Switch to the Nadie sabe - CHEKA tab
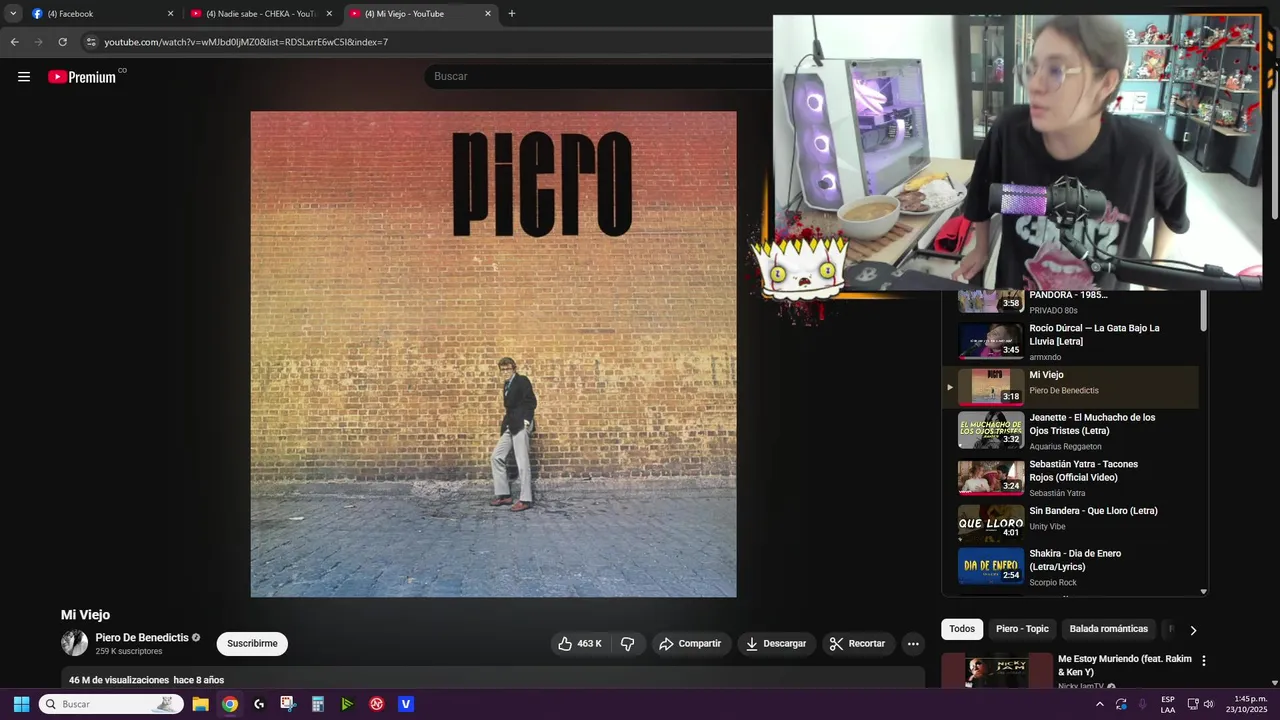 (x=261, y=14)
